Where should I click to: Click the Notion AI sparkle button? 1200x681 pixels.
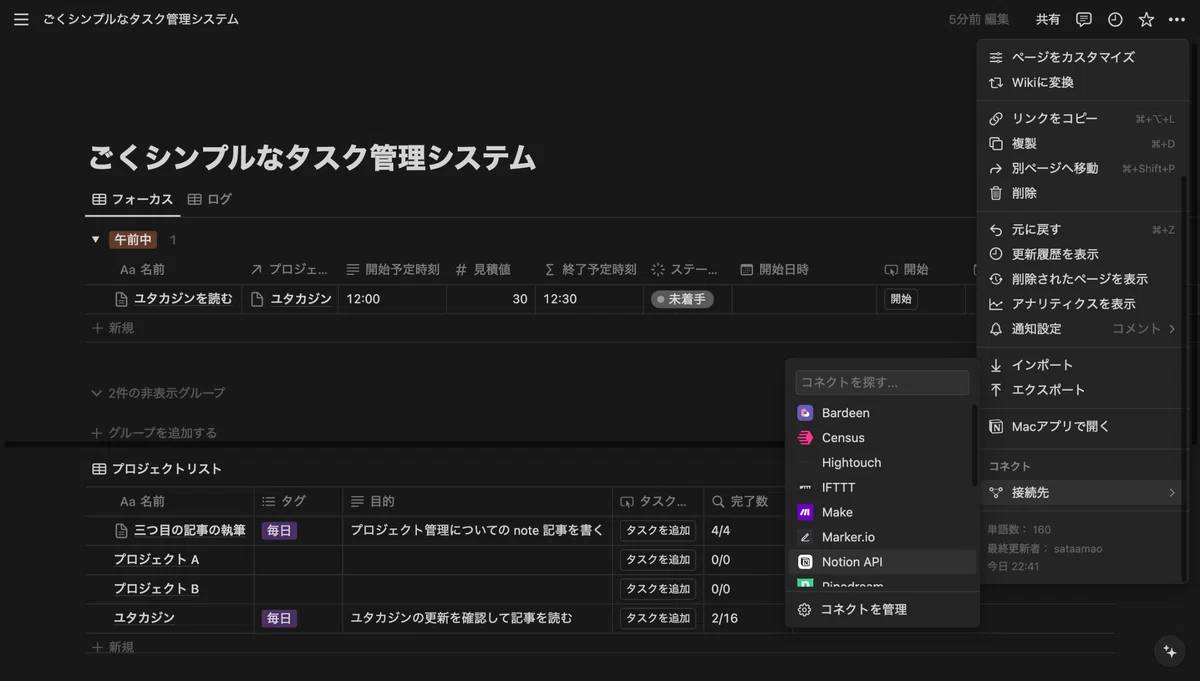click(1169, 651)
